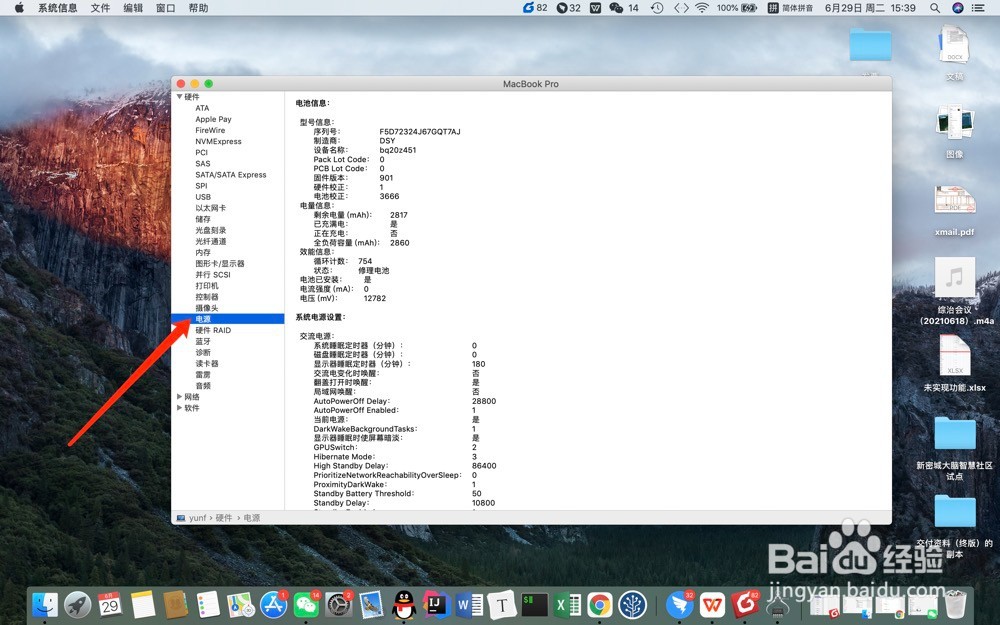Select ATA in the hardware list
Viewport: 1000px width, 625px height.
(x=202, y=108)
